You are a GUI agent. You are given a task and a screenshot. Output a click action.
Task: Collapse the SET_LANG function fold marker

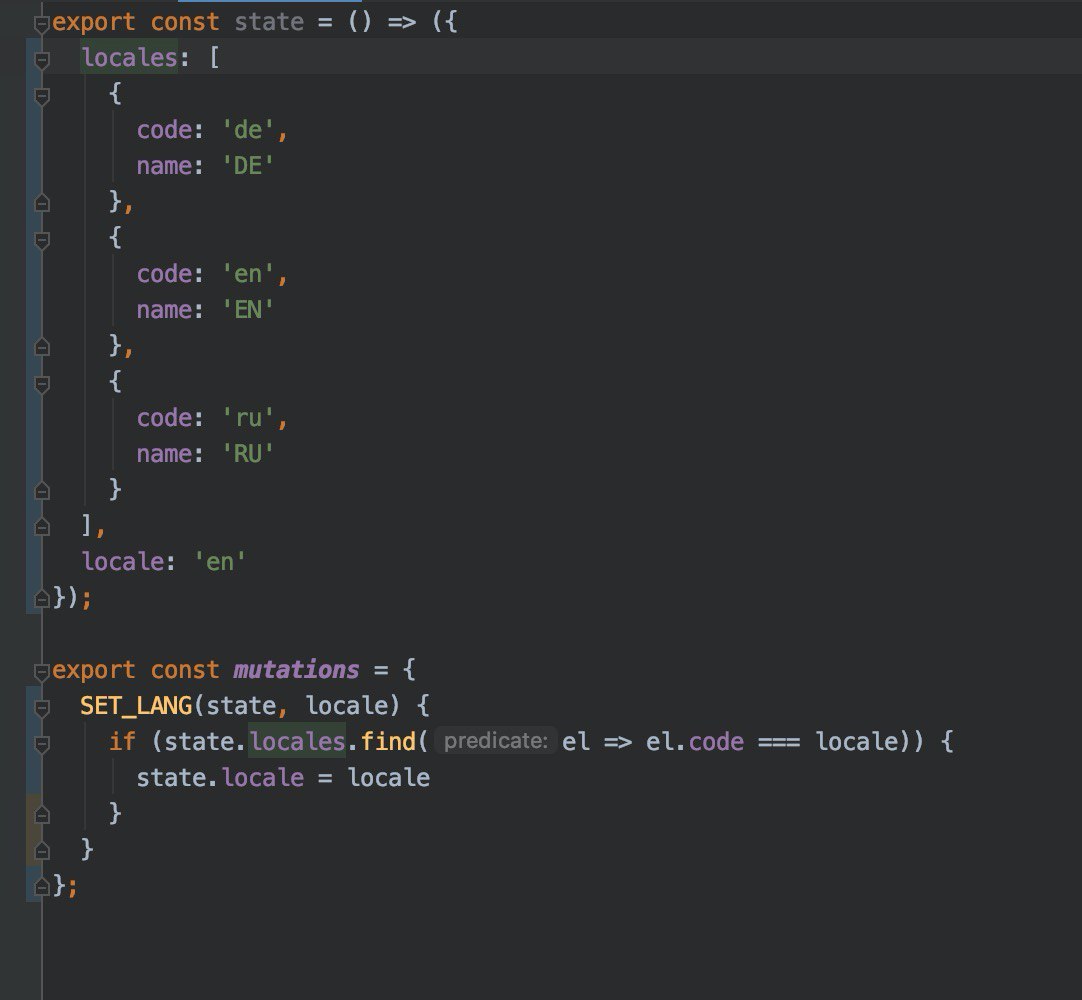(x=42, y=707)
